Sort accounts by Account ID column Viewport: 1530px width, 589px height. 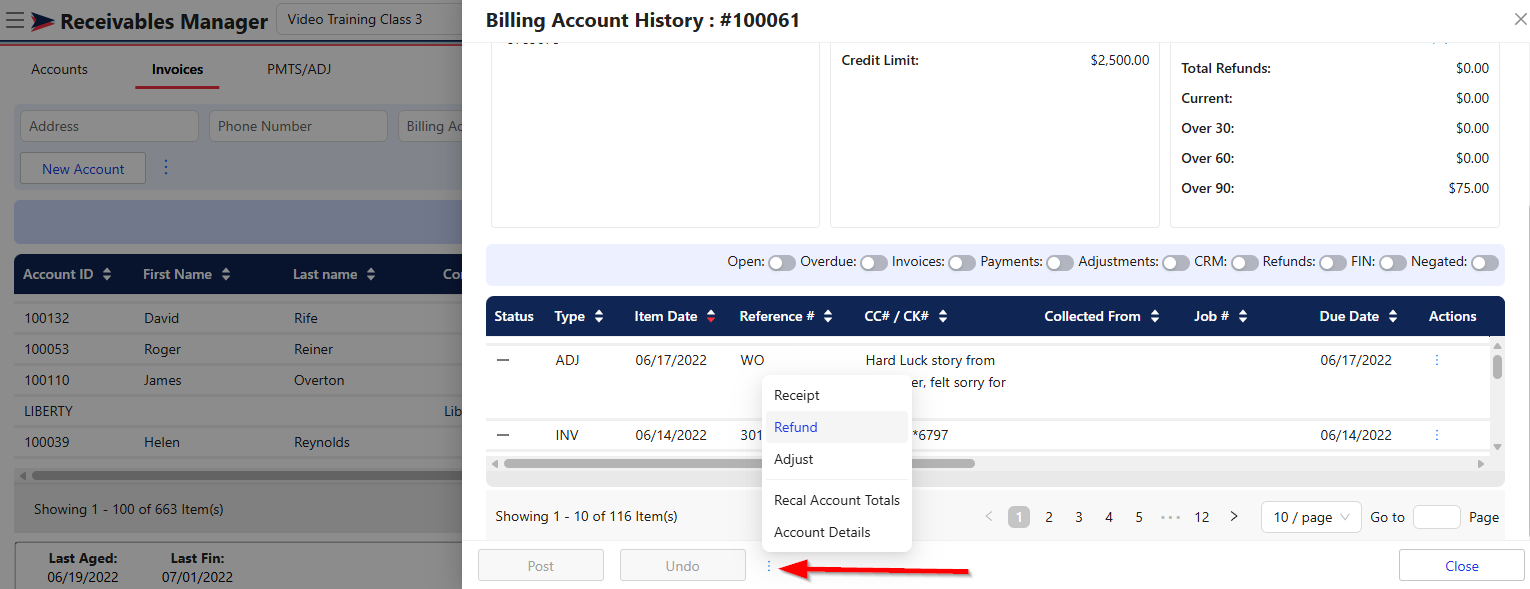[107, 274]
